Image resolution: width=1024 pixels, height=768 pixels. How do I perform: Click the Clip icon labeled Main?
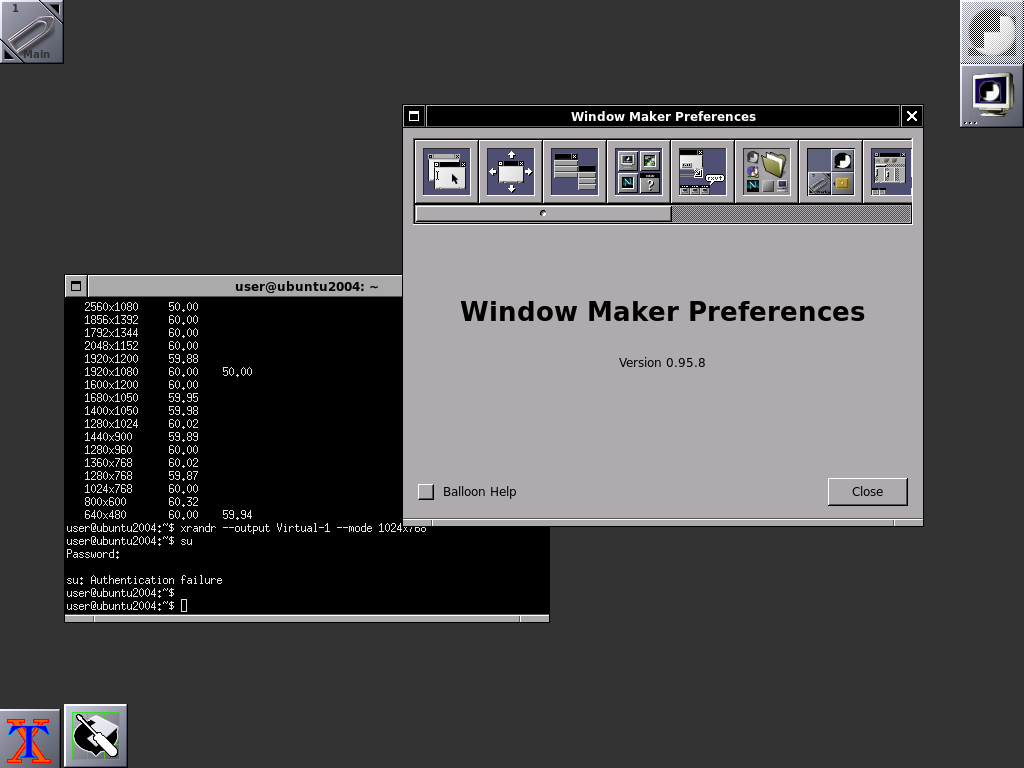click(31, 31)
